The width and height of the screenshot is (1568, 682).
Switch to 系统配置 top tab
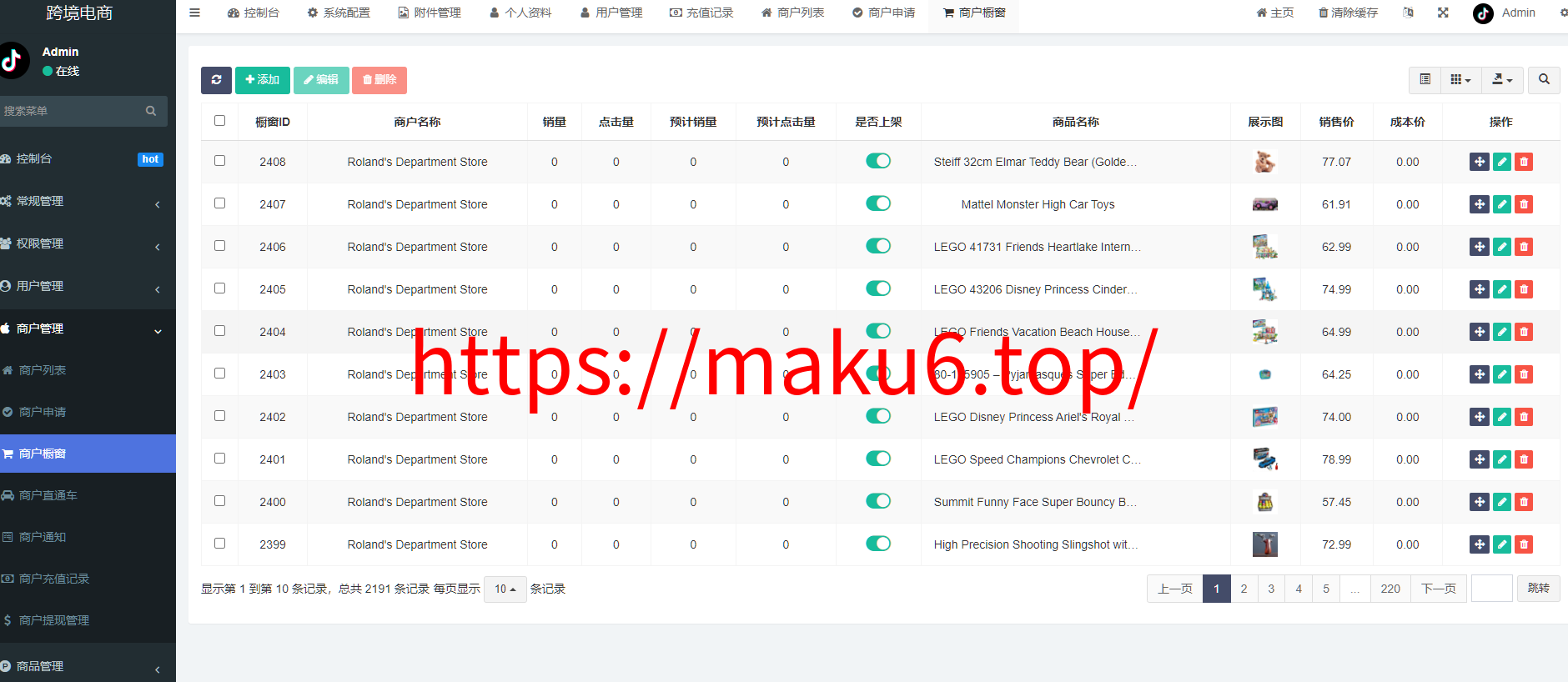(339, 13)
